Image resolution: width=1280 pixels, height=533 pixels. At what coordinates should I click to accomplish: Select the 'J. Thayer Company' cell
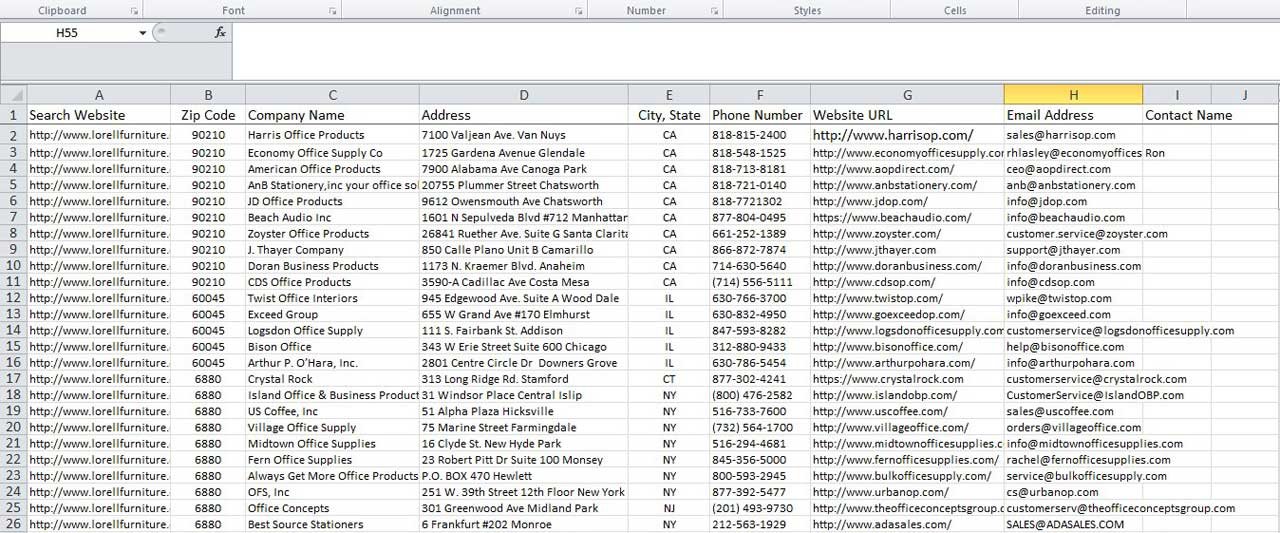[x=332, y=250]
